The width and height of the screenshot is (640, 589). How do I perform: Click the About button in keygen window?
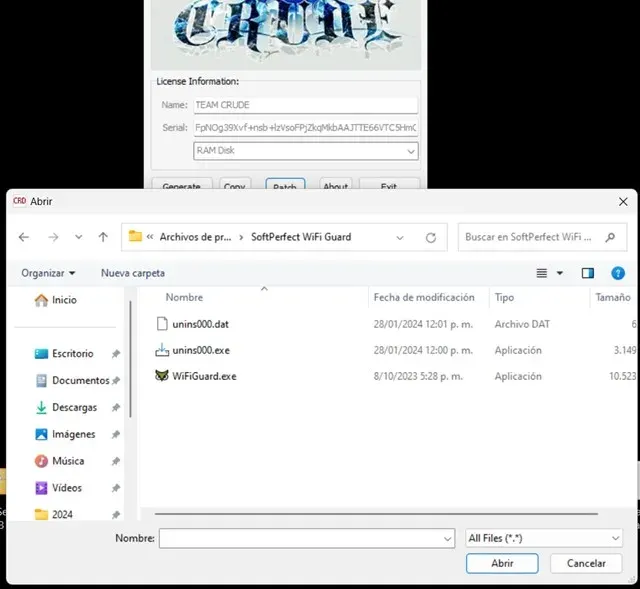(336, 184)
